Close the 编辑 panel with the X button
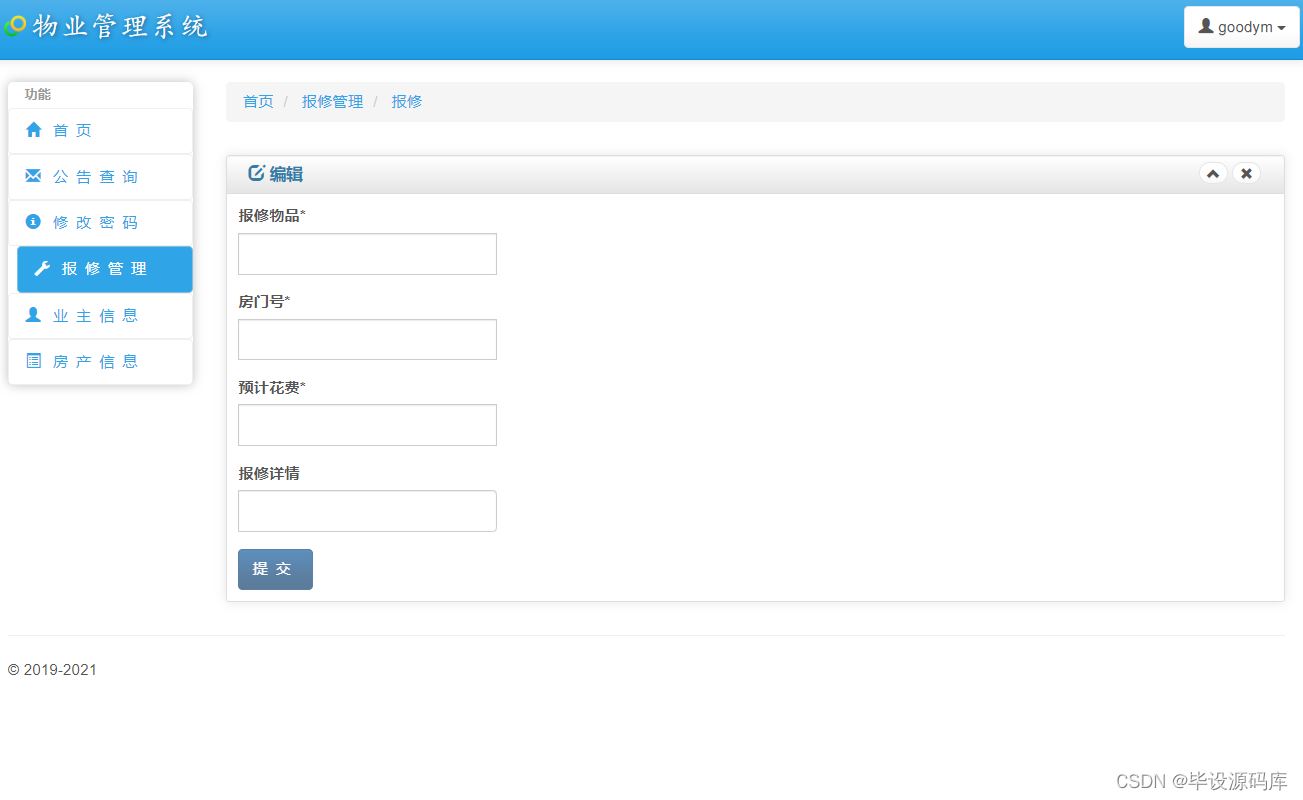 (x=1246, y=174)
